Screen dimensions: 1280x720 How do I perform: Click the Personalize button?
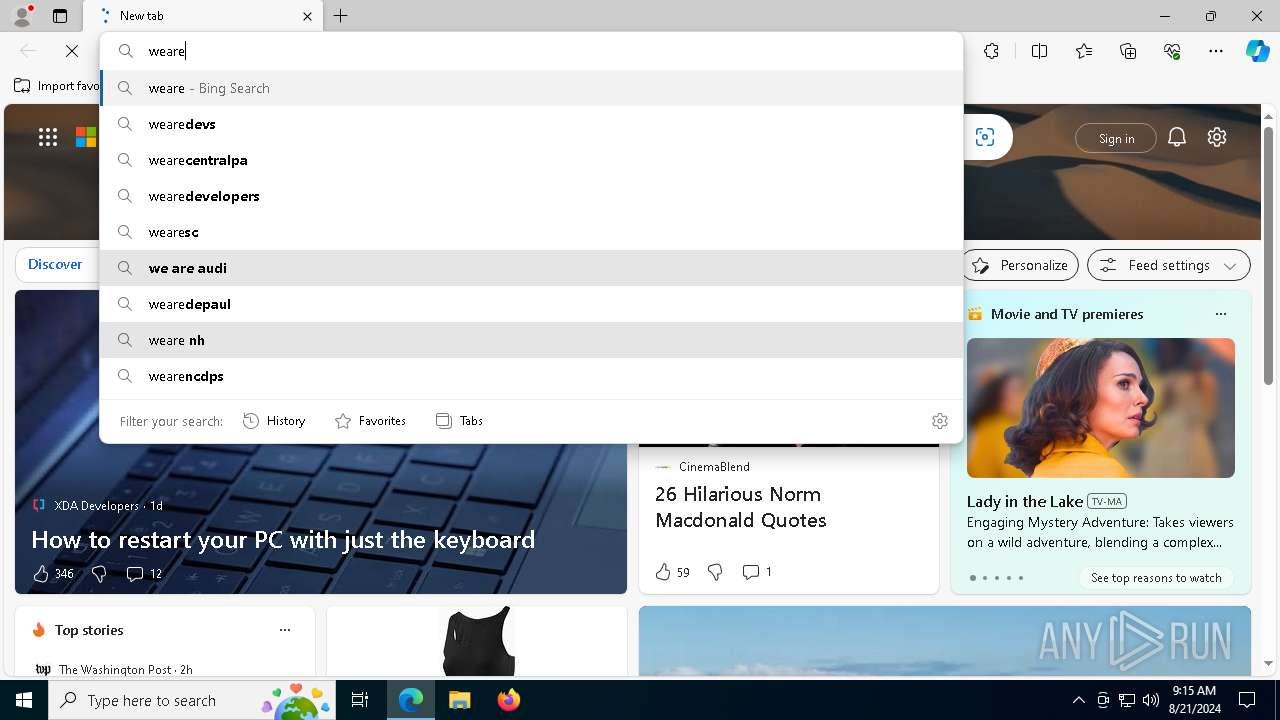(1020, 265)
